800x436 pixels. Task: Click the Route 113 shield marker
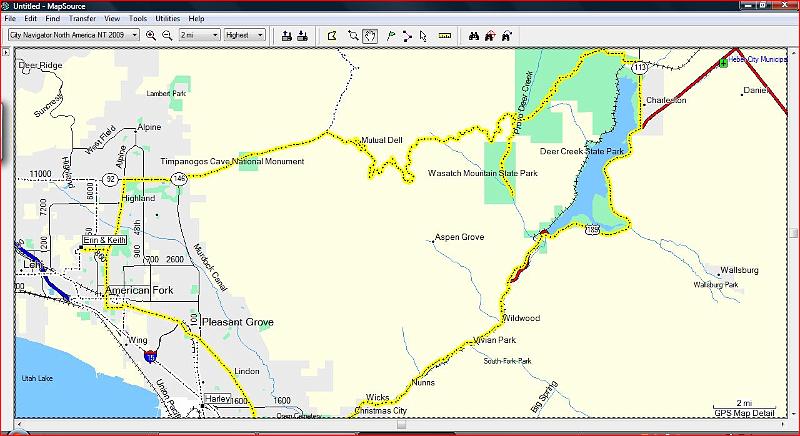tap(639, 67)
